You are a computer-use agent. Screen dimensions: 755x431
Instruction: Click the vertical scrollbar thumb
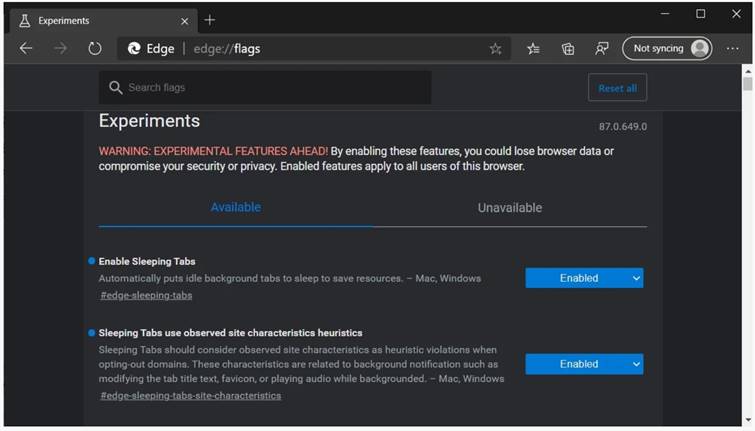[748, 84]
